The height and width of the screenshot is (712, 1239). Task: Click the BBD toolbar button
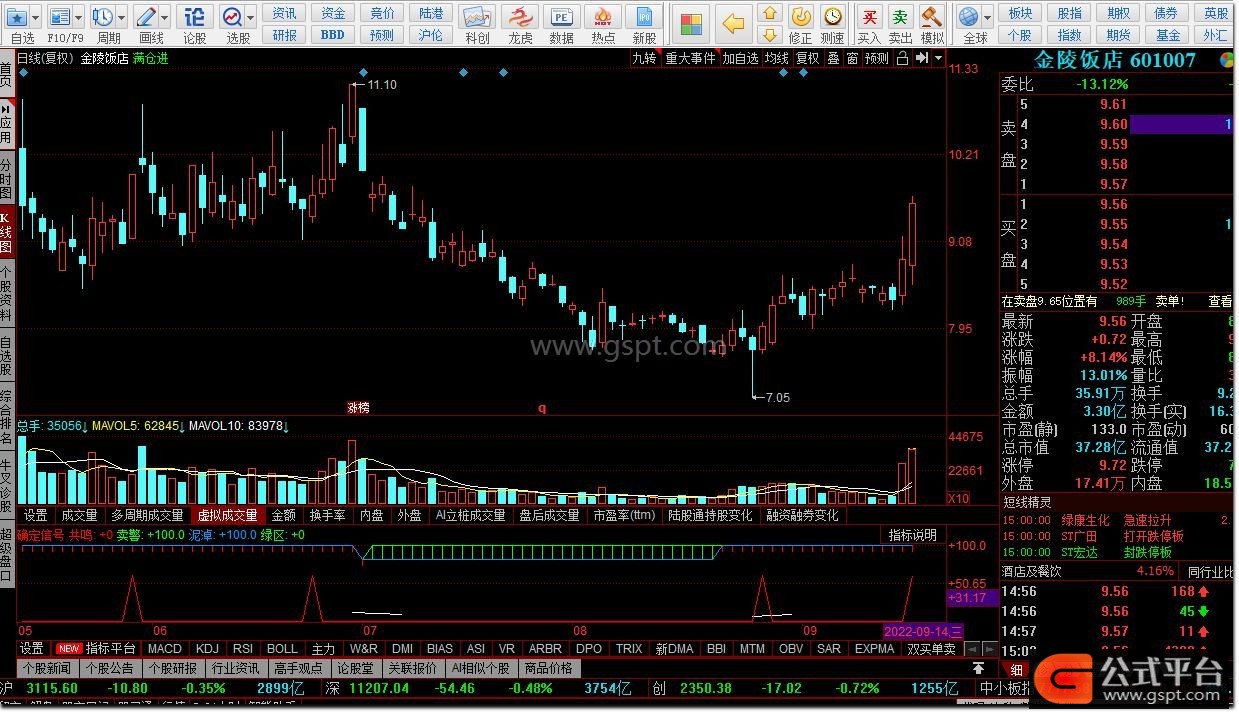(333, 35)
